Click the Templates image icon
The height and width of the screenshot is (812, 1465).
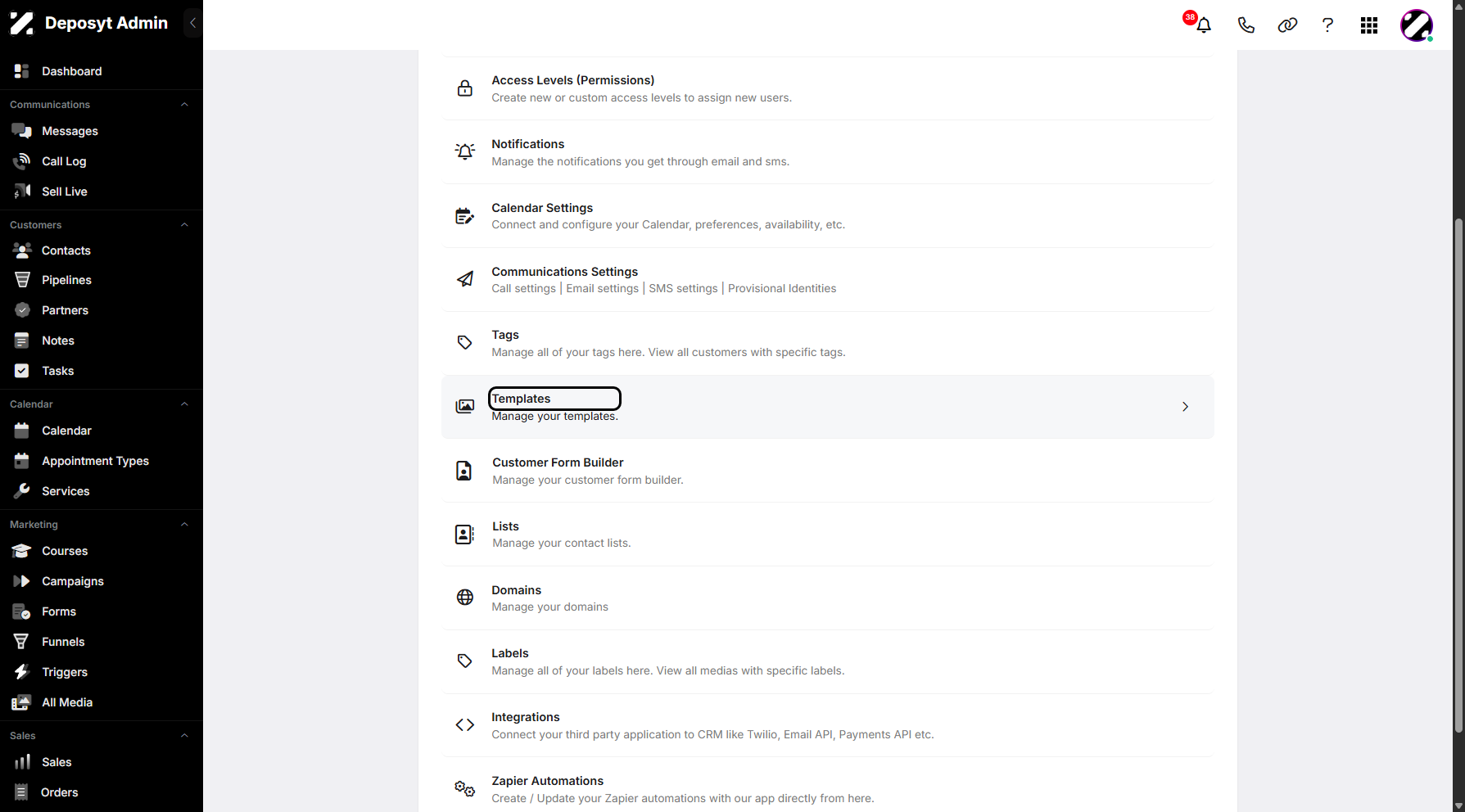(x=465, y=407)
